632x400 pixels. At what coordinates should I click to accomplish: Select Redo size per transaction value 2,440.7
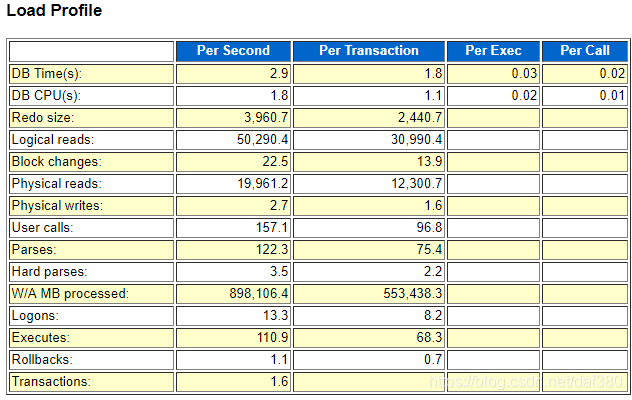point(420,118)
